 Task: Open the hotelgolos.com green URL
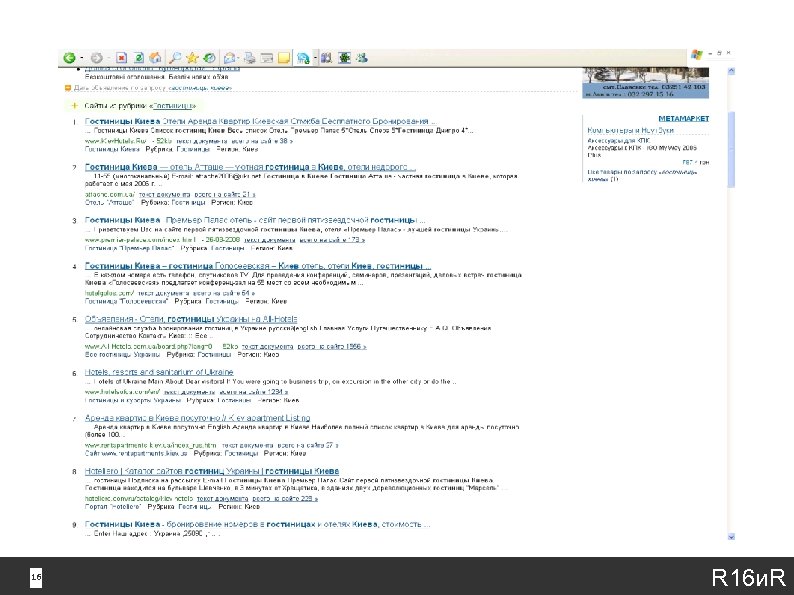tap(109, 293)
